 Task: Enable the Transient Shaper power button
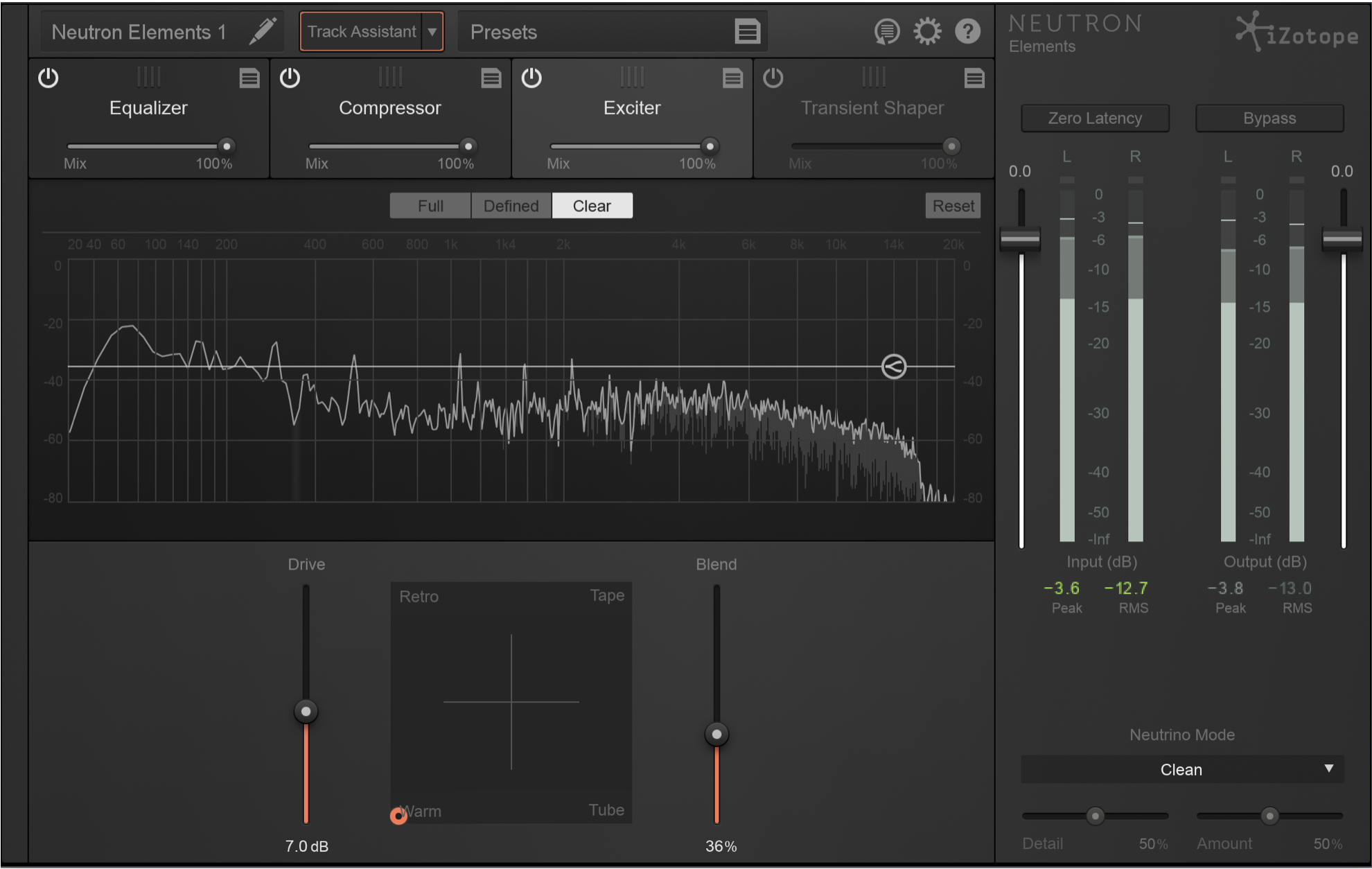(773, 78)
